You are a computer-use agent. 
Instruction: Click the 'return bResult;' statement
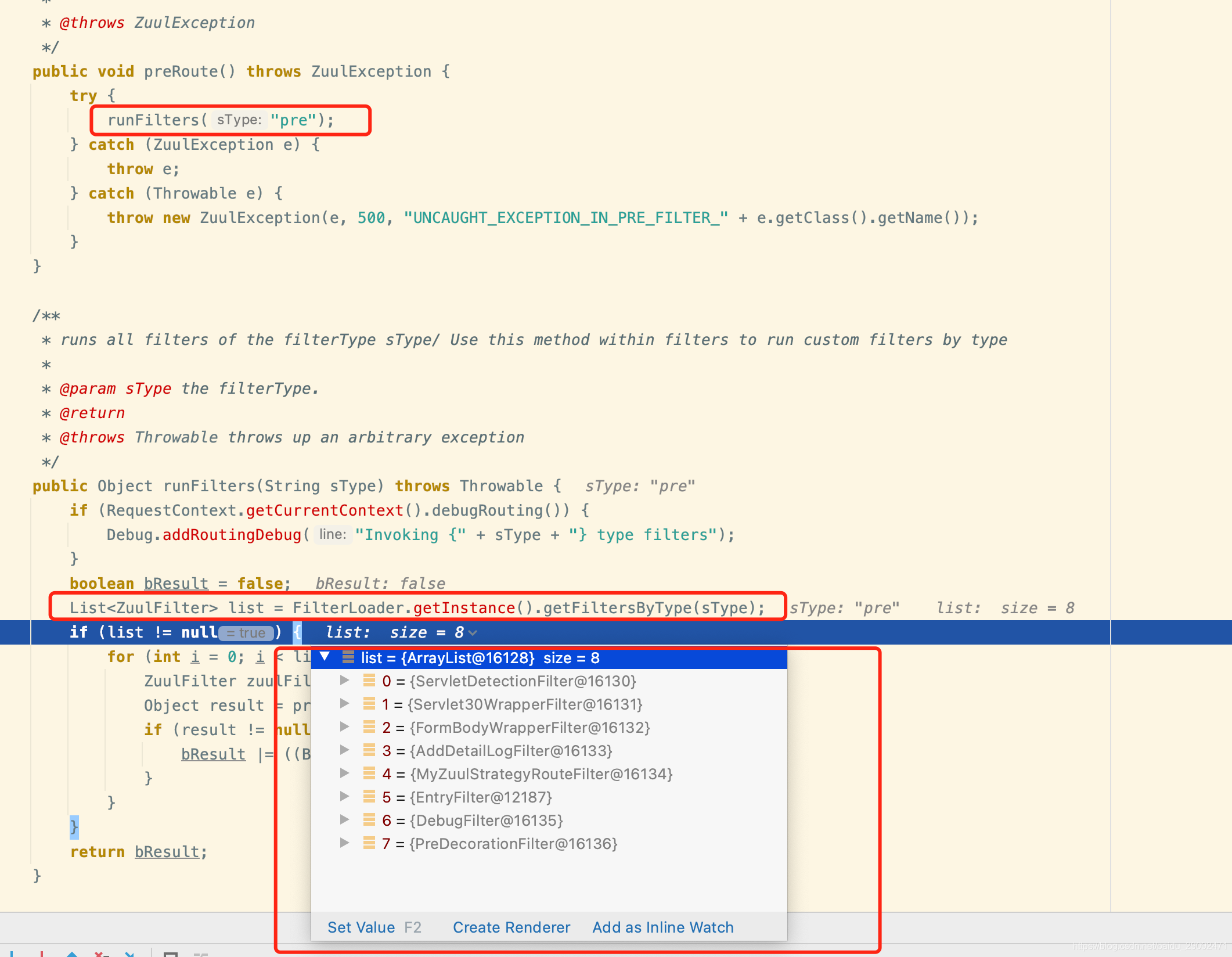[138, 851]
